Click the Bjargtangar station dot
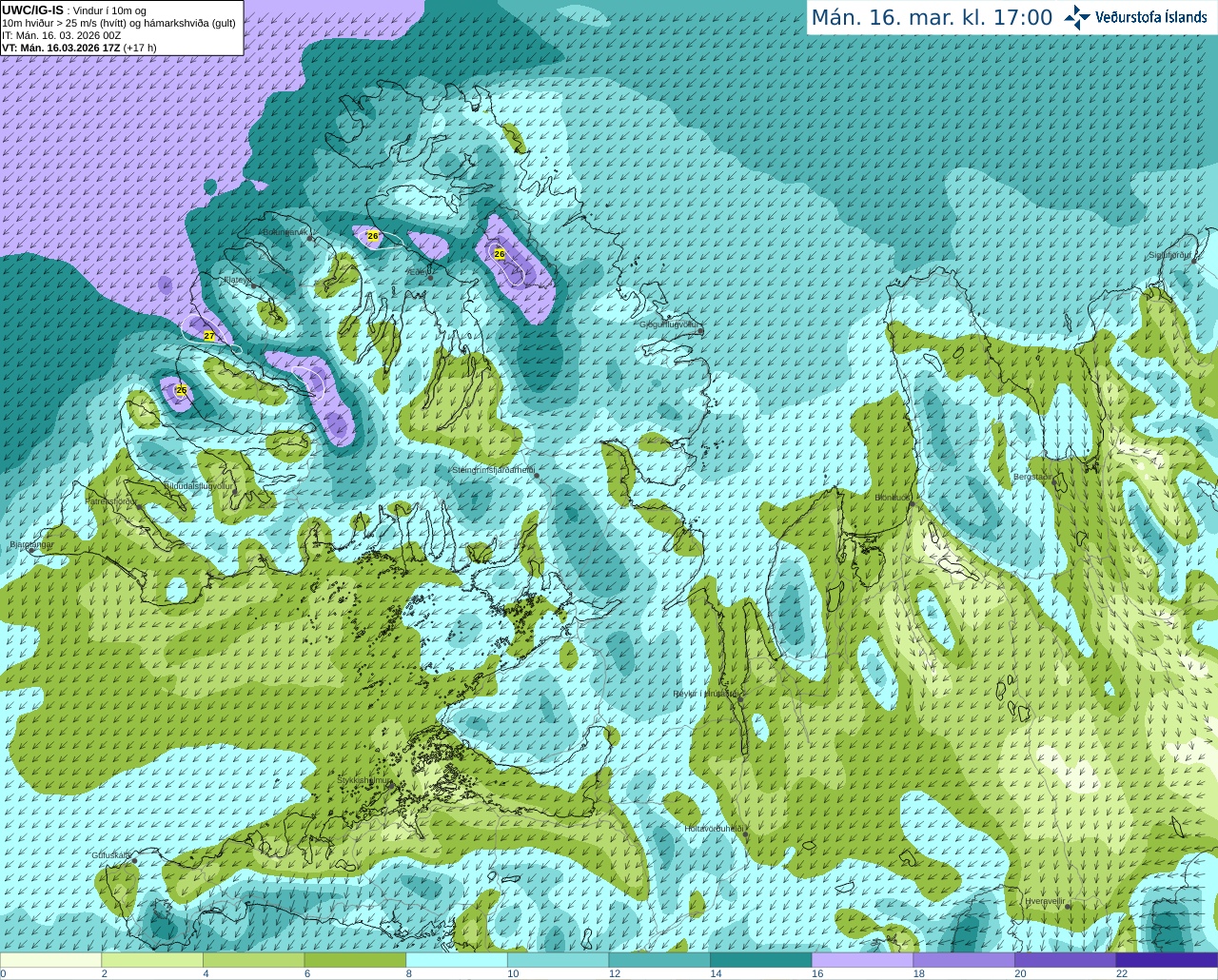The height and width of the screenshot is (980, 1218). pyautogui.click(x=30, y=550)
